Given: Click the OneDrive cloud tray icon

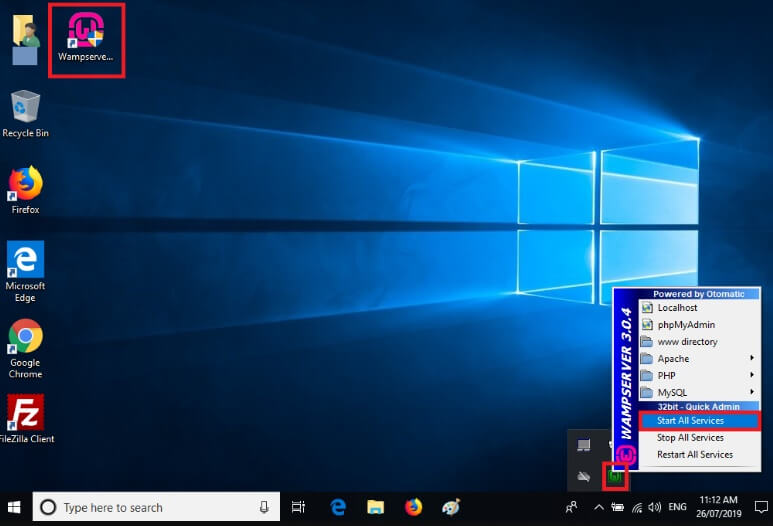Looking at the screenshot, I should pos(584,477).
